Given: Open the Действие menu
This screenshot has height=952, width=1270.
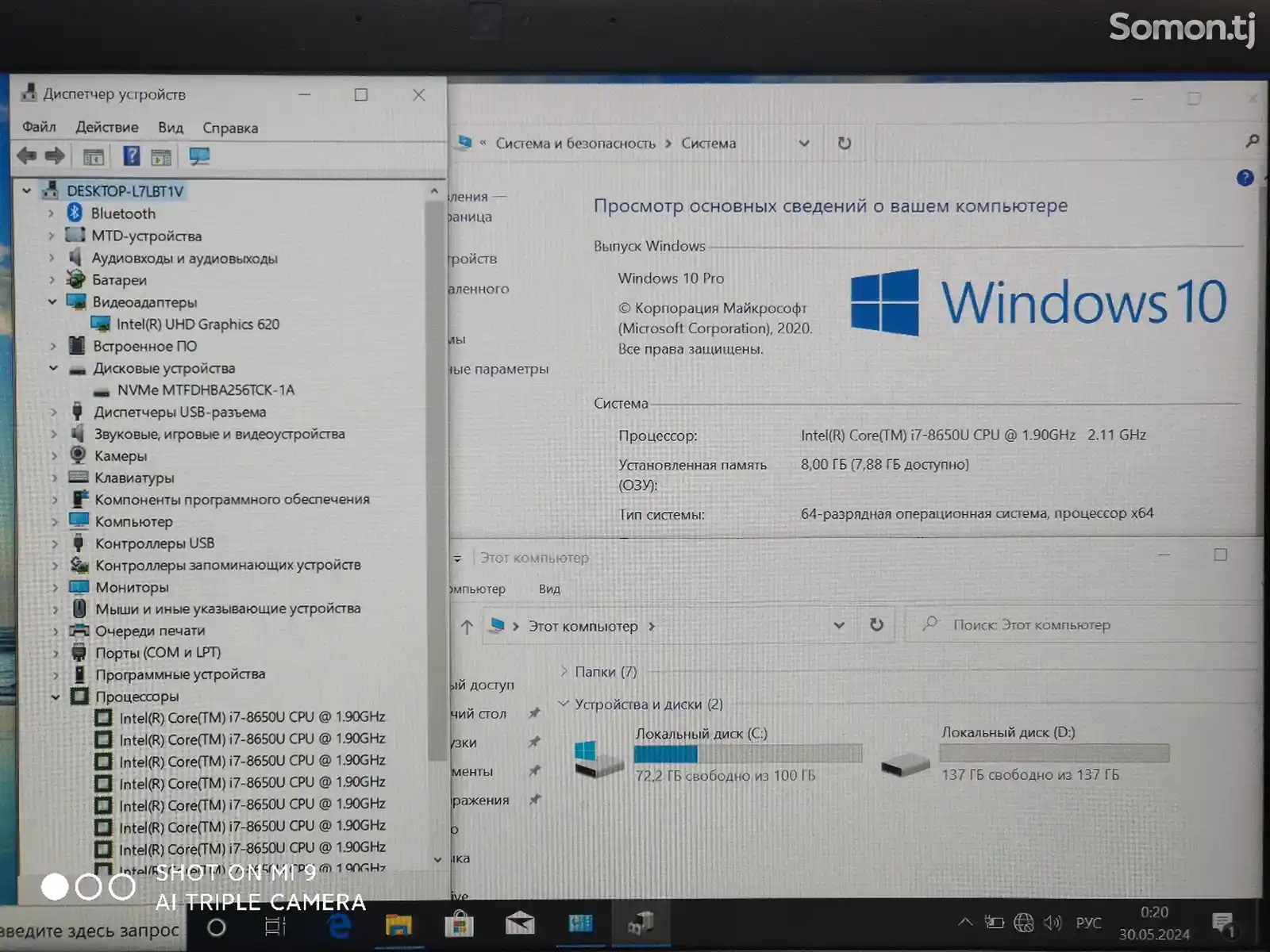Looking at the screenshot, I should click(107, 127).
